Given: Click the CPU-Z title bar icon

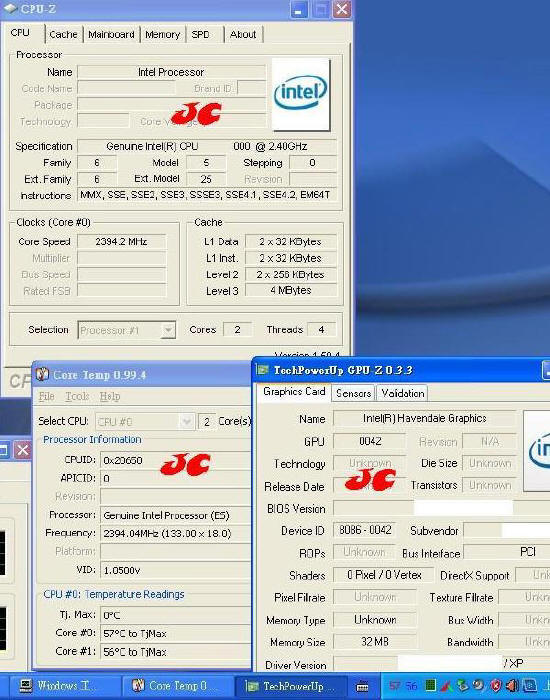Looking at the screenshot, I should pyautogui.click(x=11, y=8).
